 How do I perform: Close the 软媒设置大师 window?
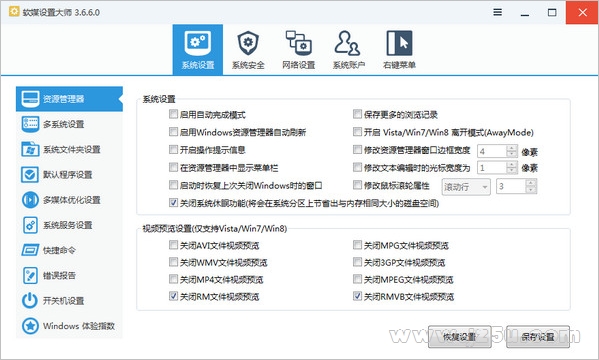coord(582,12)
